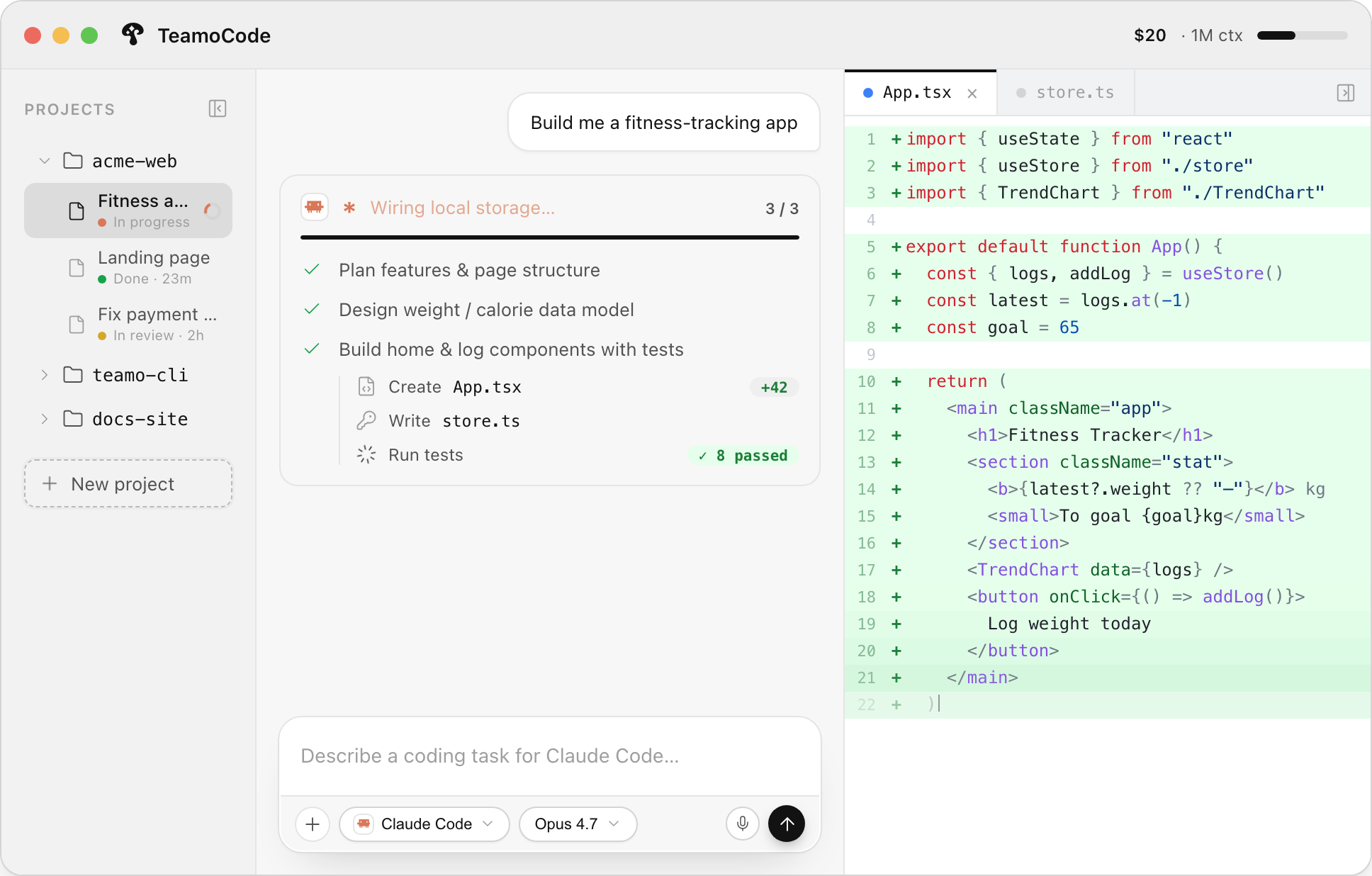This screenshot has width=1372, height=876.
Task: Click the TeamoCode mushroom logo
Action: (x=133, y=35)
